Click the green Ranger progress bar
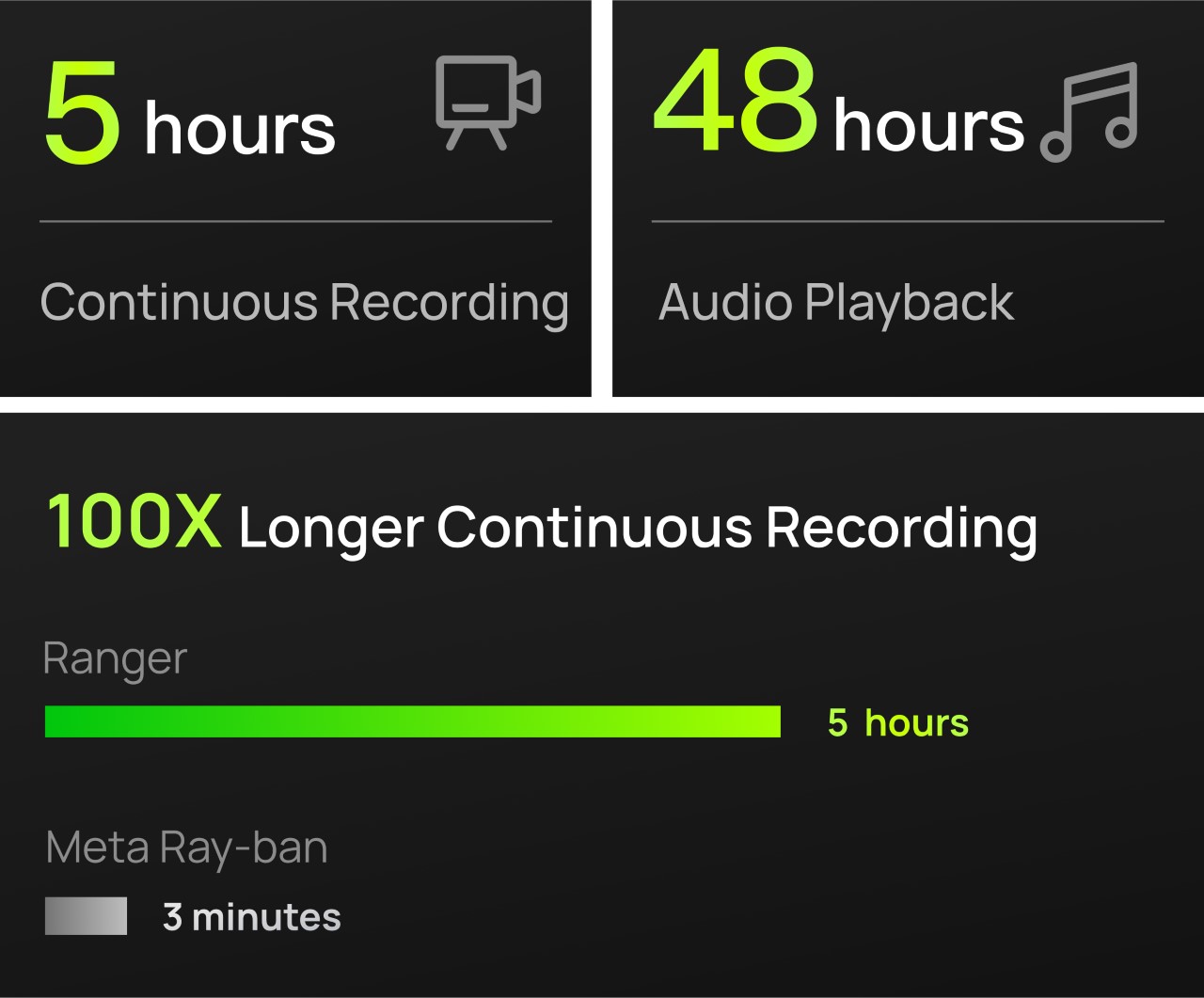The image size is (1204, 998). tap(412, 721)
